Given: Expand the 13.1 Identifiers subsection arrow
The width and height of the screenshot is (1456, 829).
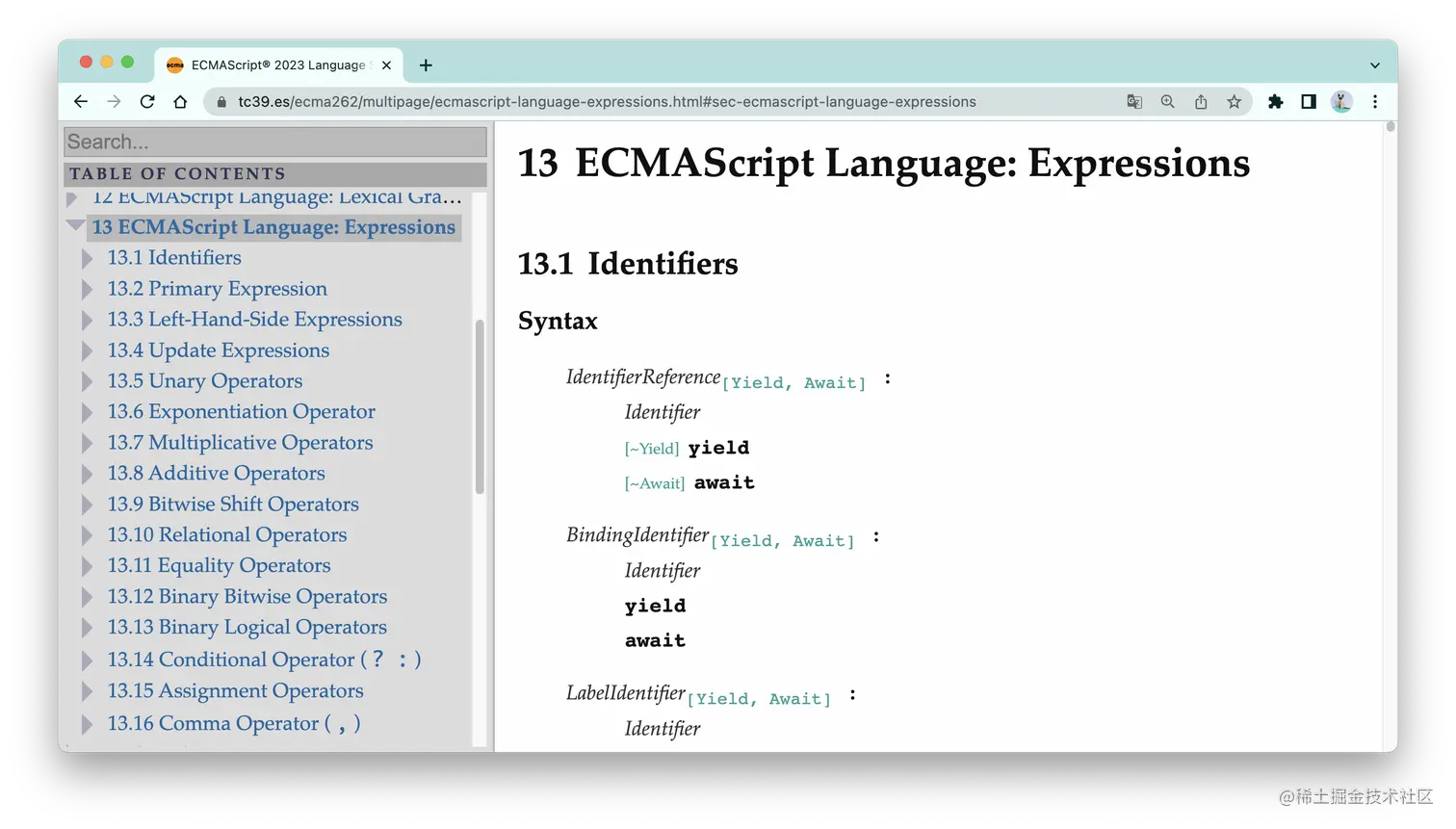Looking at the screenshot, I should 88,258.
